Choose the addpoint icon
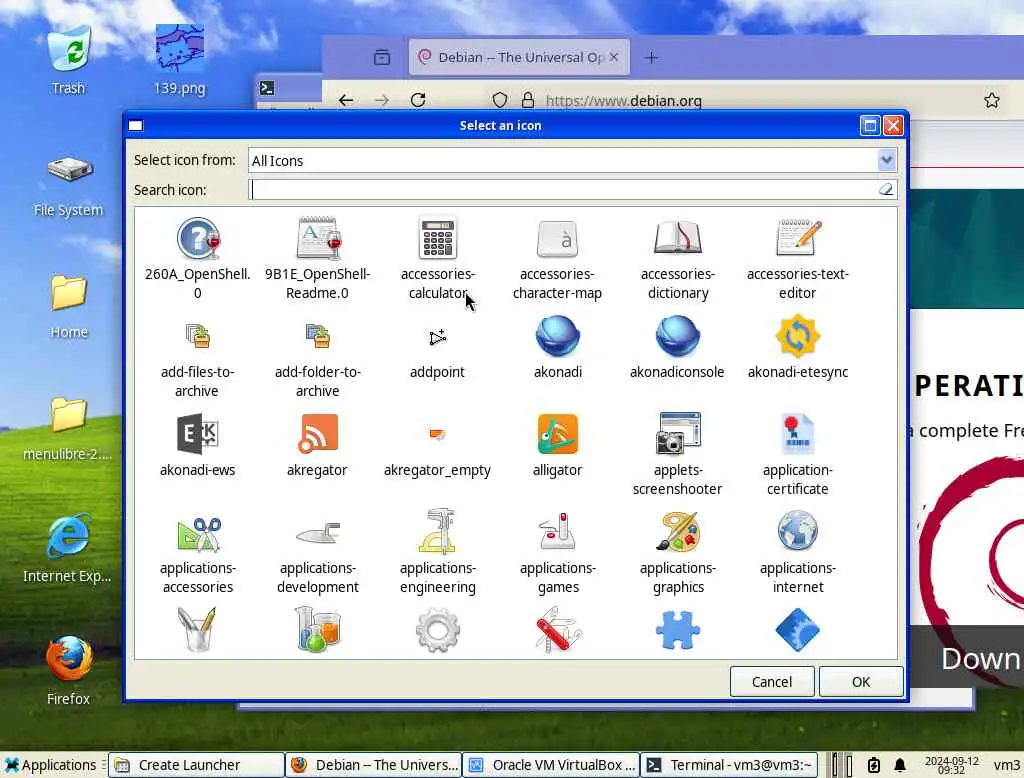The height and width of the screenshot is (778, 1024). click(x=438, y=337)
